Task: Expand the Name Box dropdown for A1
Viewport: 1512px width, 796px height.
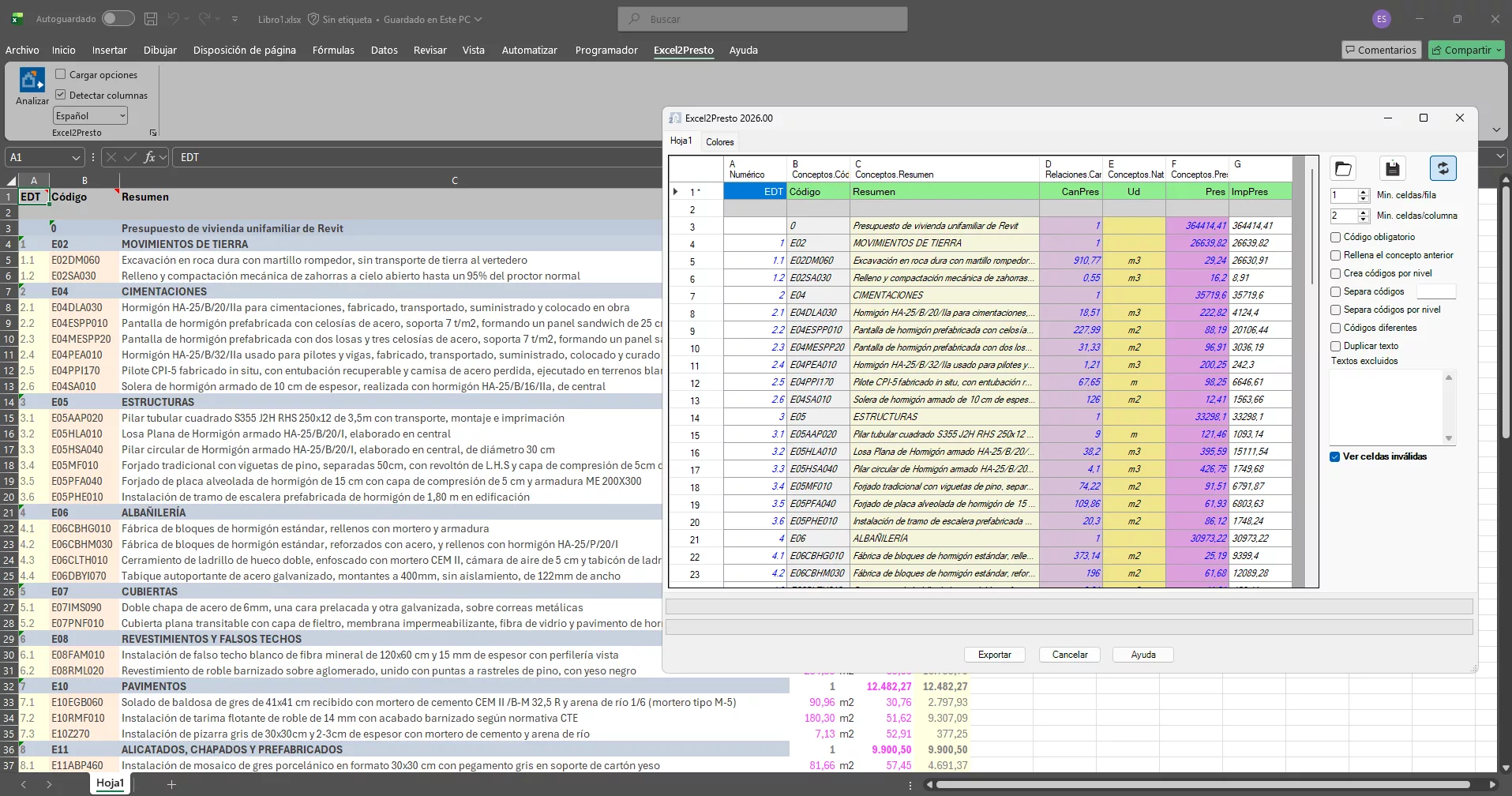Action: (x=76, y=157)
